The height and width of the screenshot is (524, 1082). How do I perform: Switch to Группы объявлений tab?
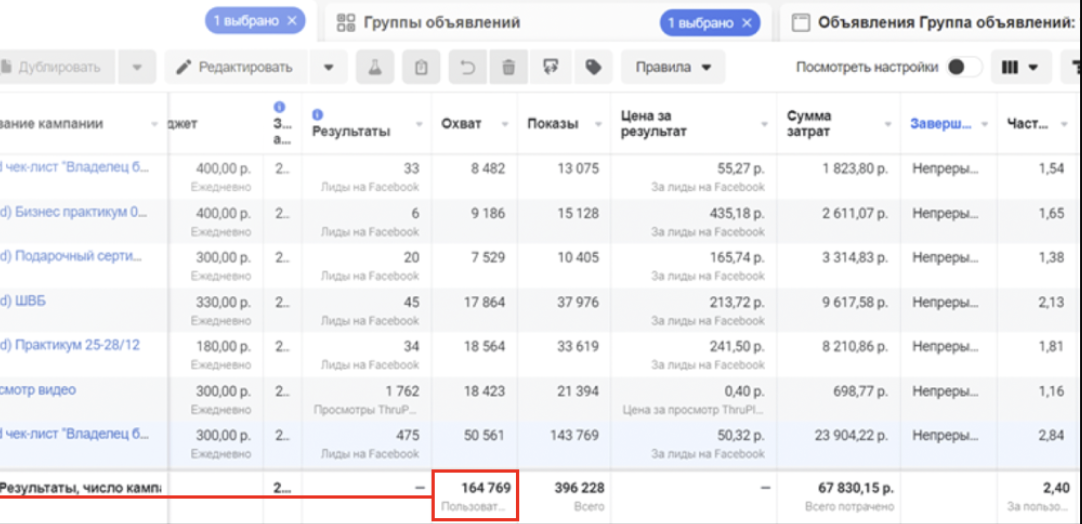[442, 23]
